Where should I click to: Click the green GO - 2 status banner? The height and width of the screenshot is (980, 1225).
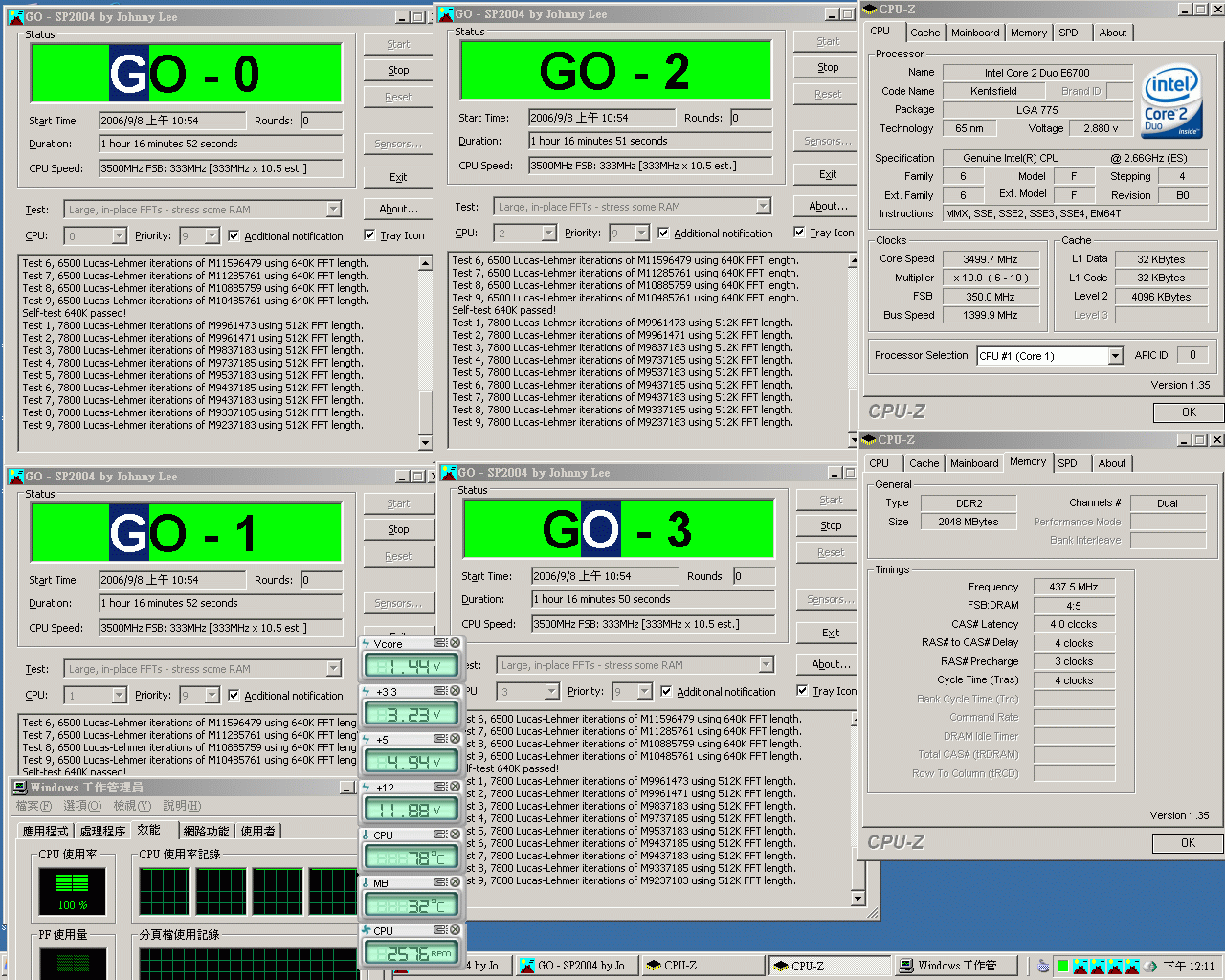(x=616, y=71)
